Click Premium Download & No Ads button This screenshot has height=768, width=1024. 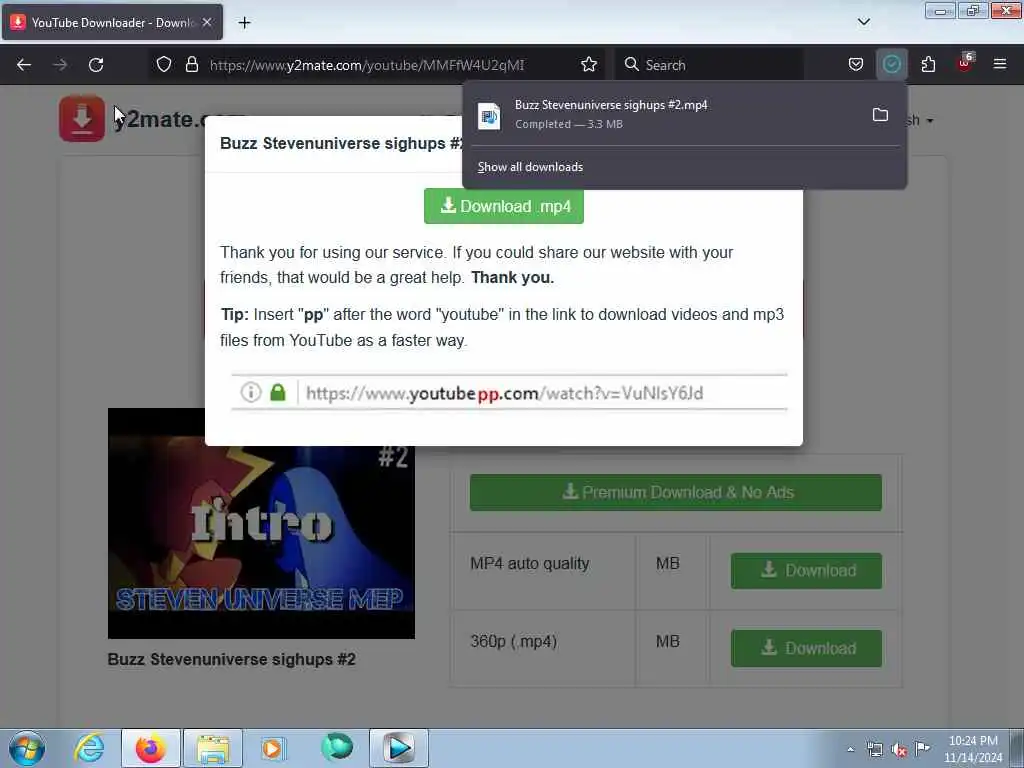tap(676, 492)
